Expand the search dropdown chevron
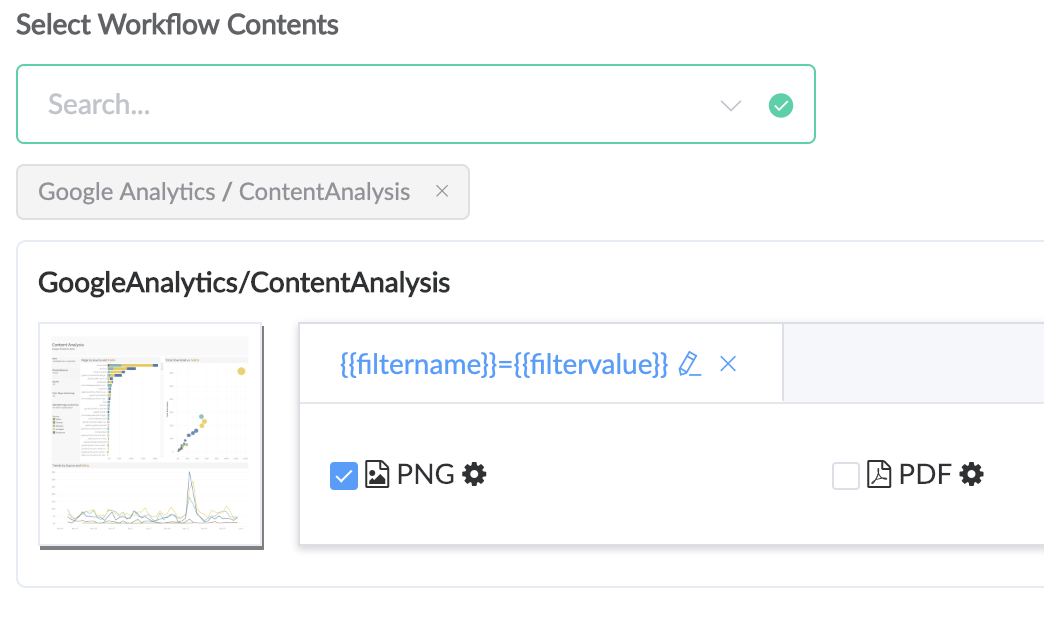1044x644 pixels. click(730, 105)
